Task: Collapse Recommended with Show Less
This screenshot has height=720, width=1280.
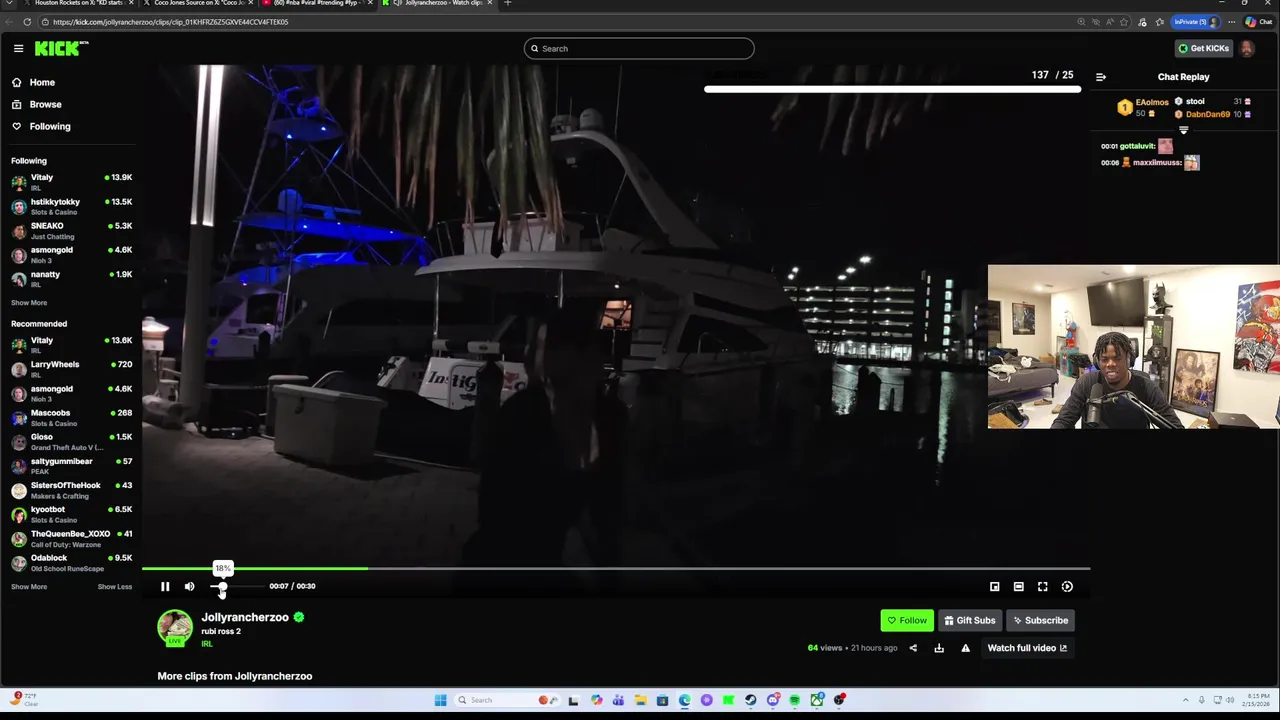Action: [x=115, y=587]
